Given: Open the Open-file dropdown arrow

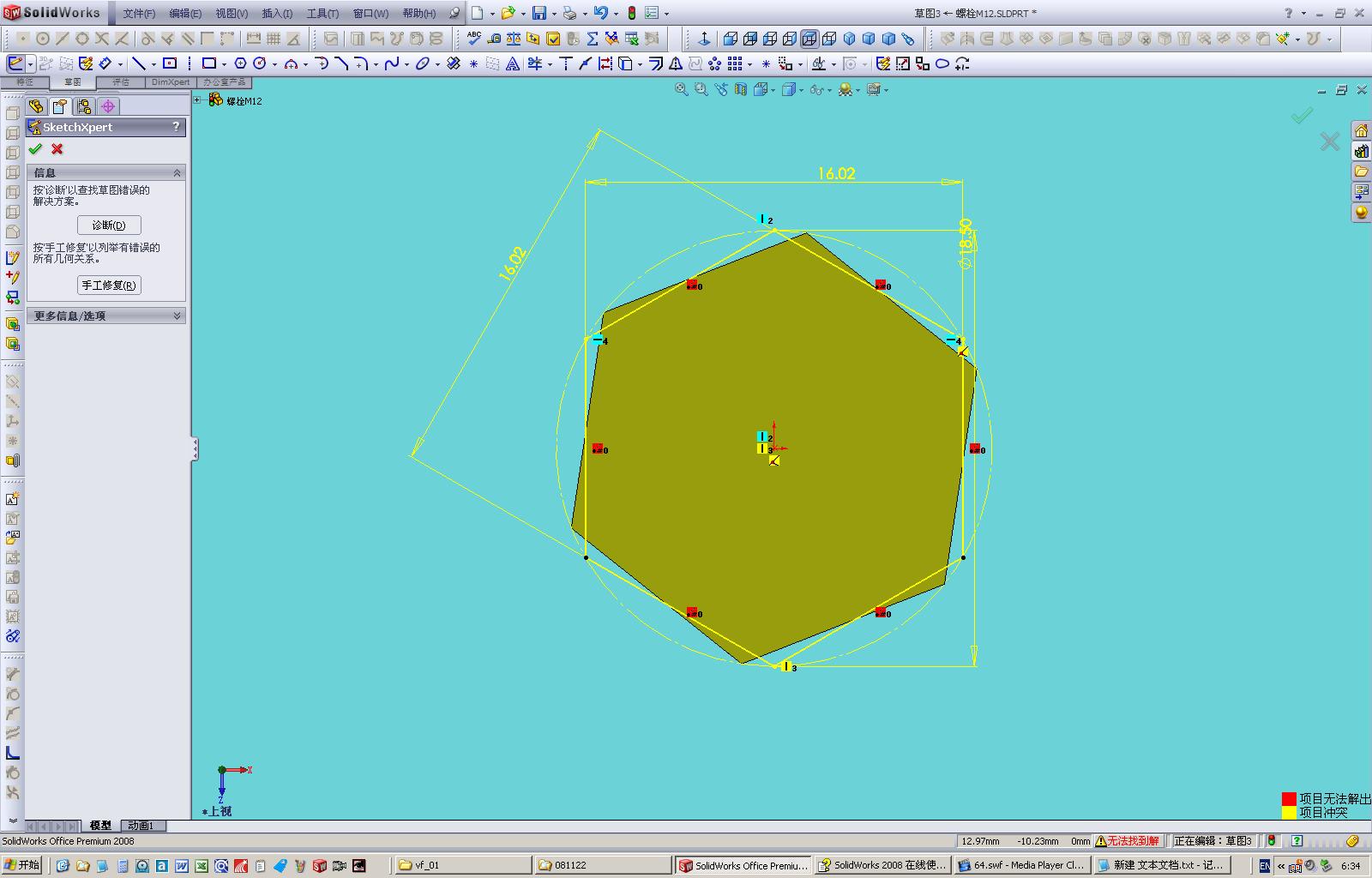Looking at the screenshot, I should coord(523,14).
